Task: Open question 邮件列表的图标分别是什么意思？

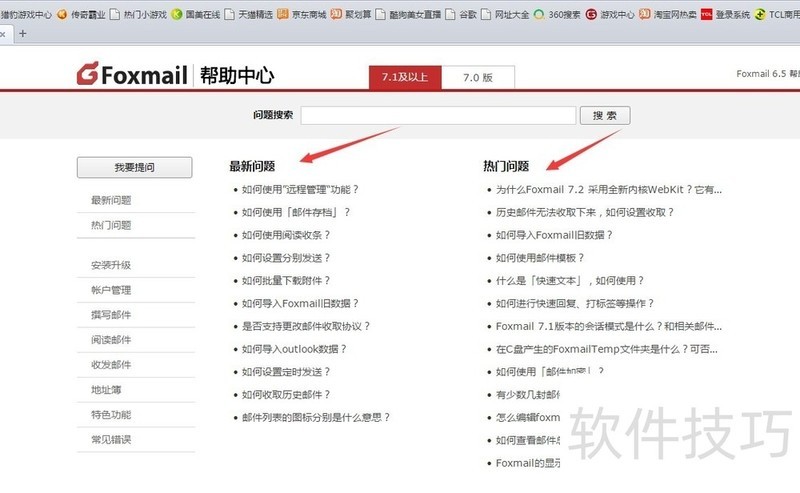Action: [x=316, y=417]
